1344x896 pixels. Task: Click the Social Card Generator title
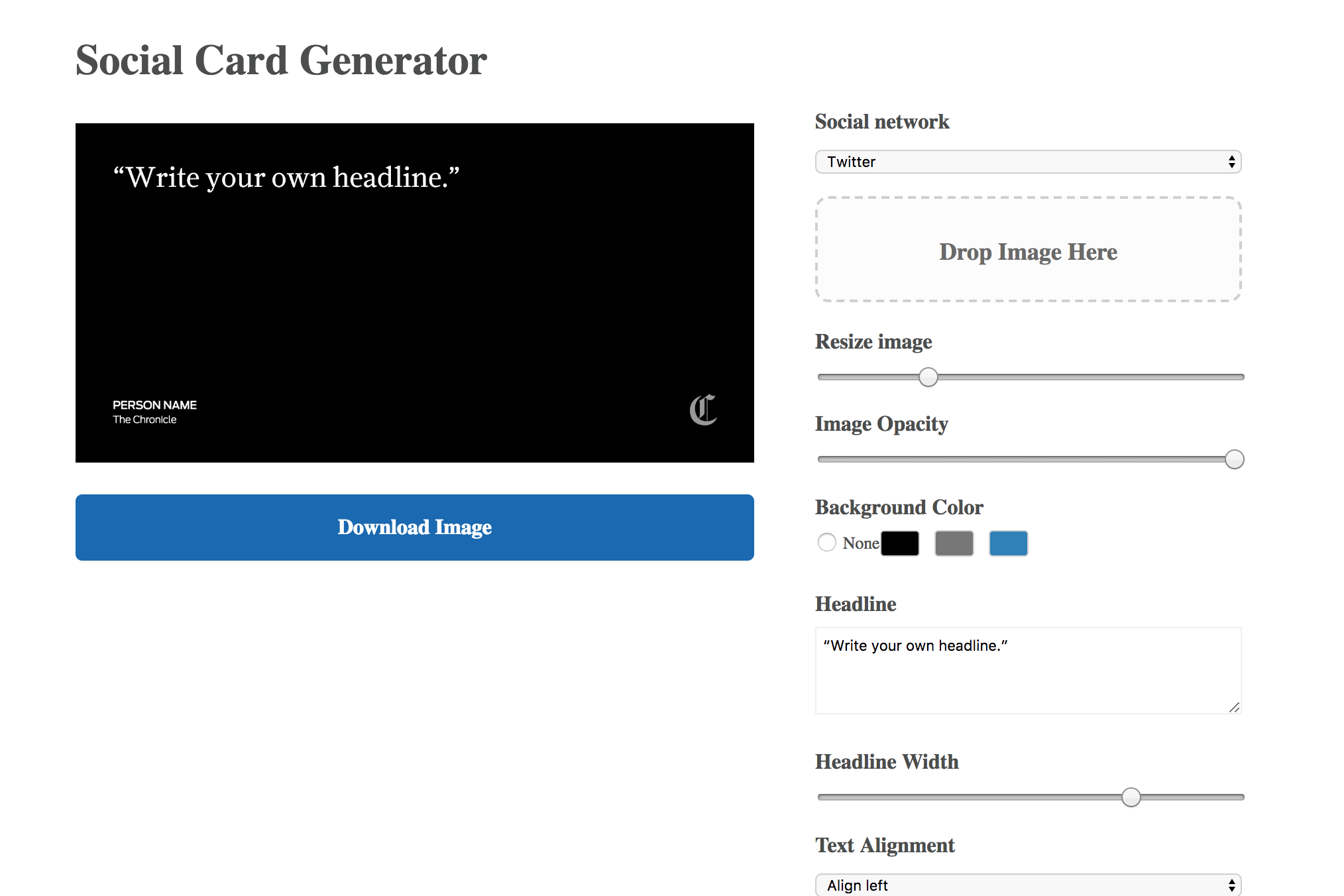[x=281, y=60]
